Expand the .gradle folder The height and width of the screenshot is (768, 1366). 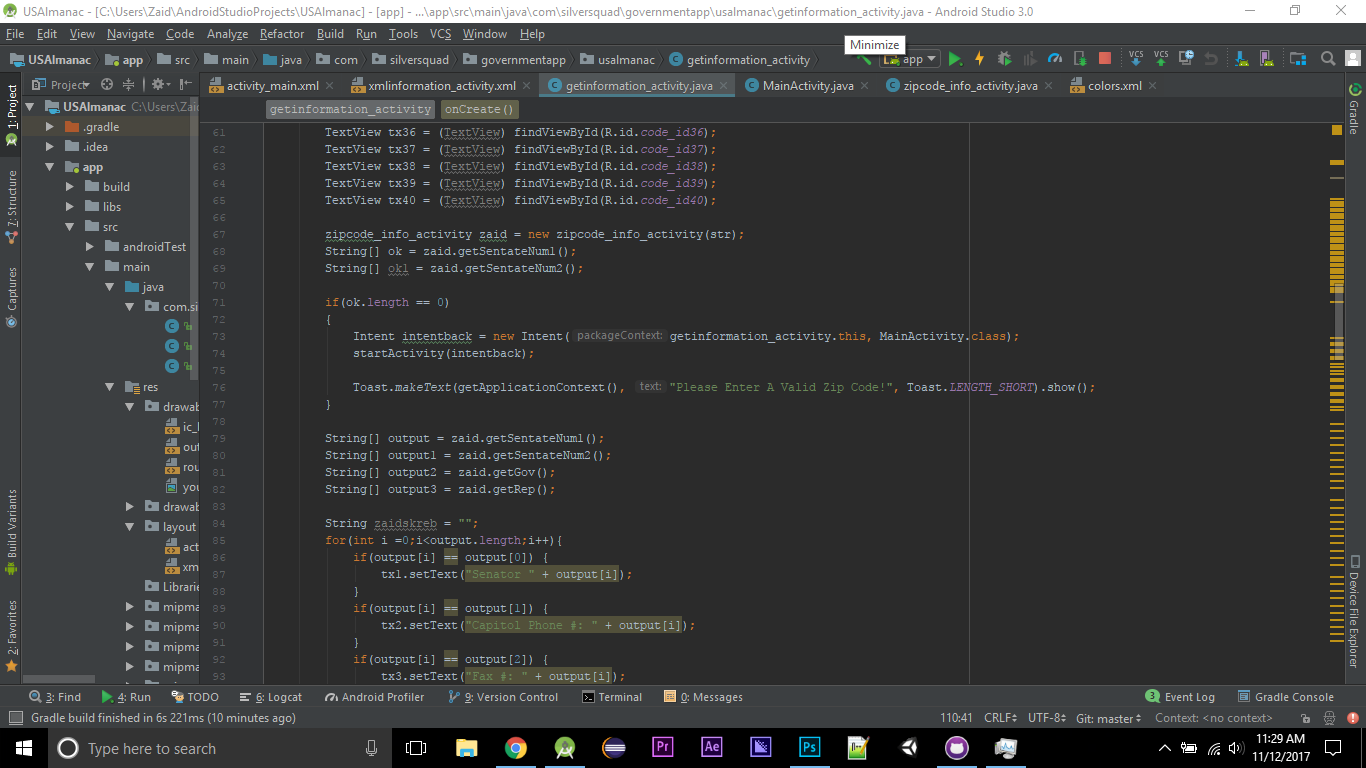(50, 127)
